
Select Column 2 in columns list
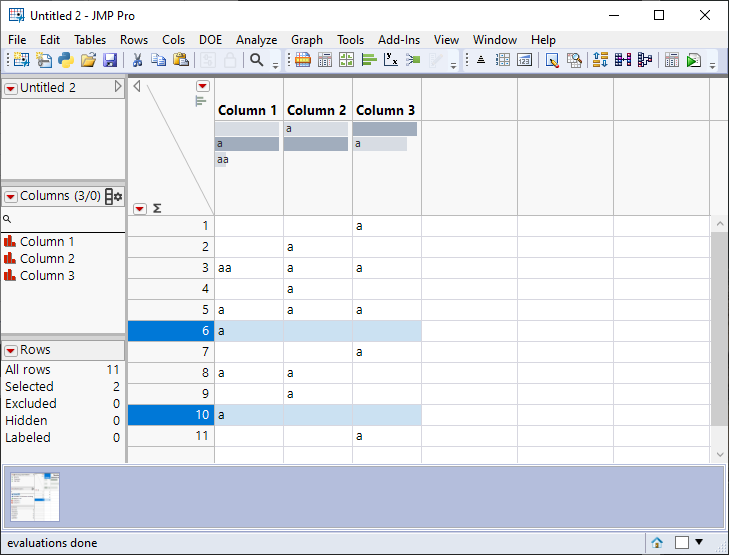click(47, 259)
